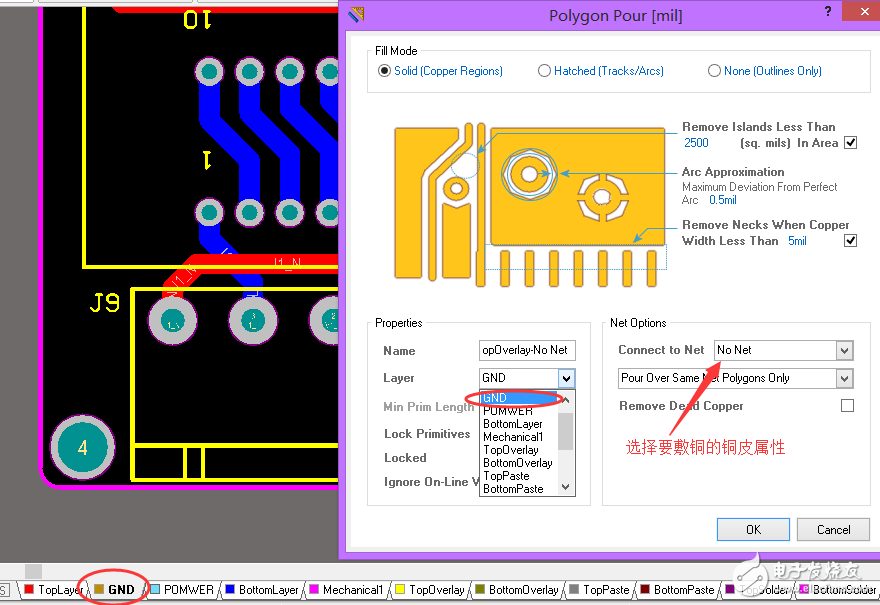
Task: Click gray TopPaste color swatch
Action: point(574,589)
